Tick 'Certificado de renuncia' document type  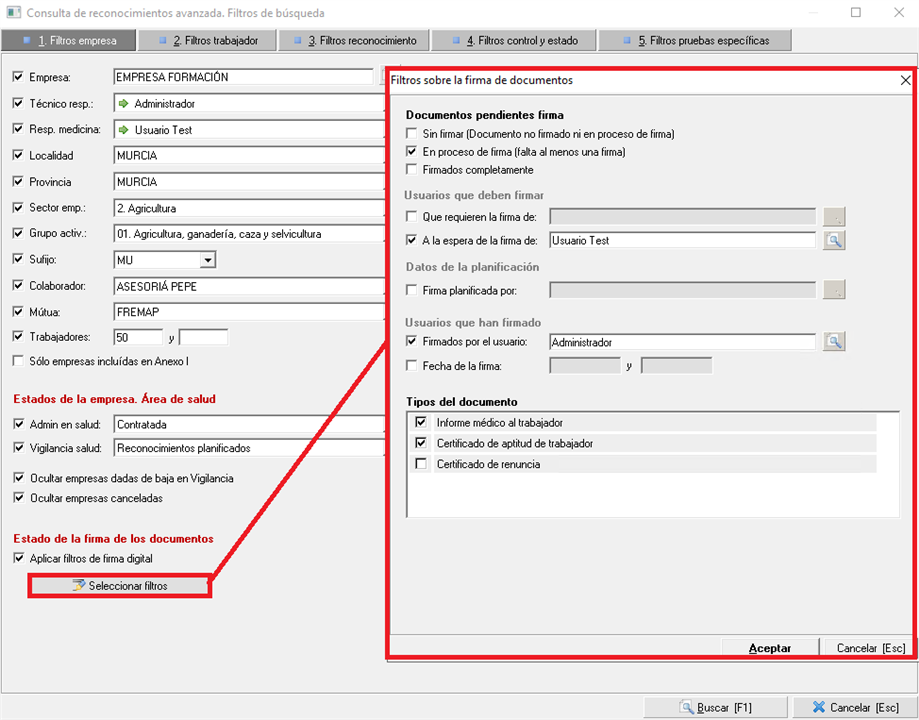[421, 464]
